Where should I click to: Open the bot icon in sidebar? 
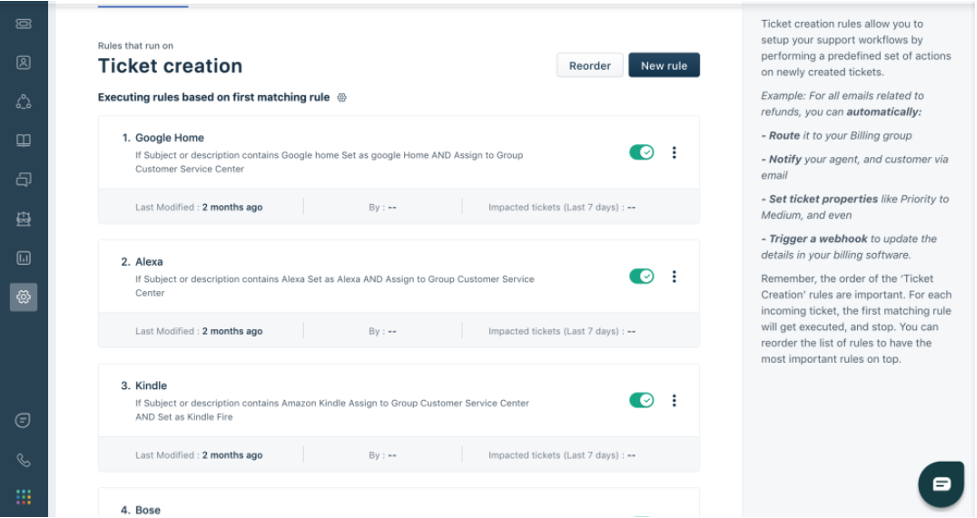[23, 219]
